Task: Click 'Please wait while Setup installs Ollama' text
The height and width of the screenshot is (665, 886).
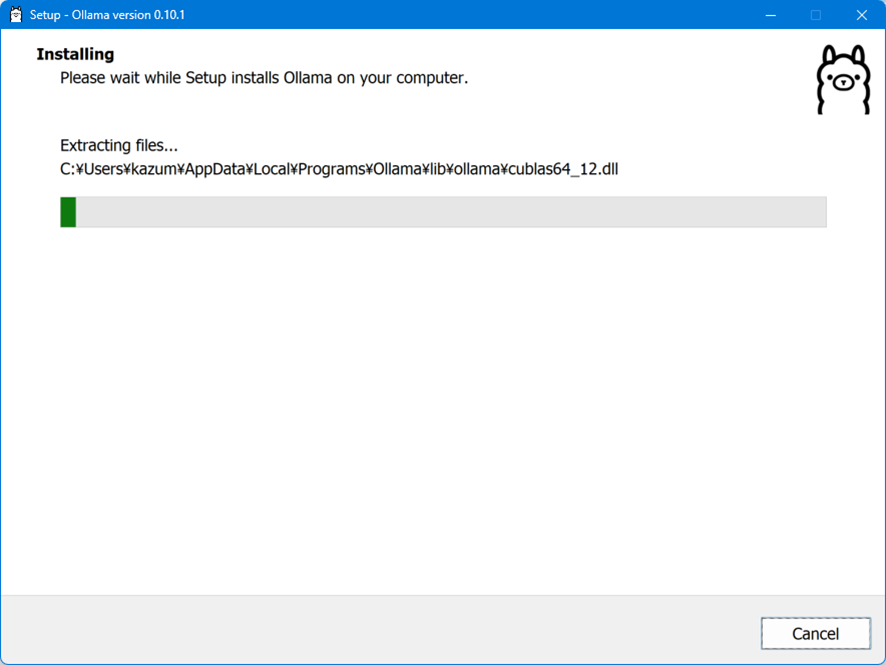Action: 264,78
